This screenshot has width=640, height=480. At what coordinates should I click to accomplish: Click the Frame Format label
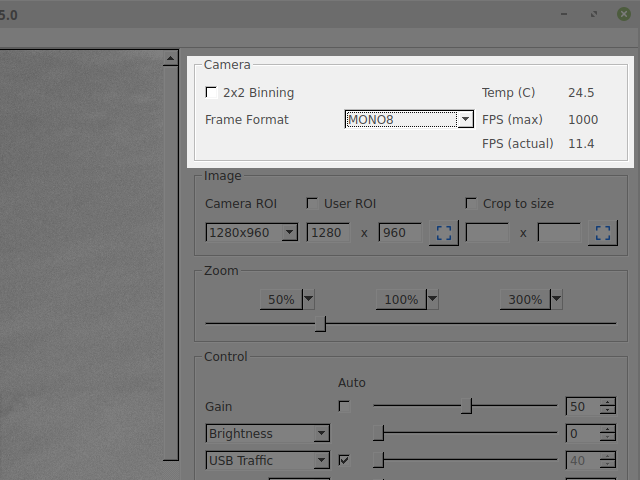247,120
